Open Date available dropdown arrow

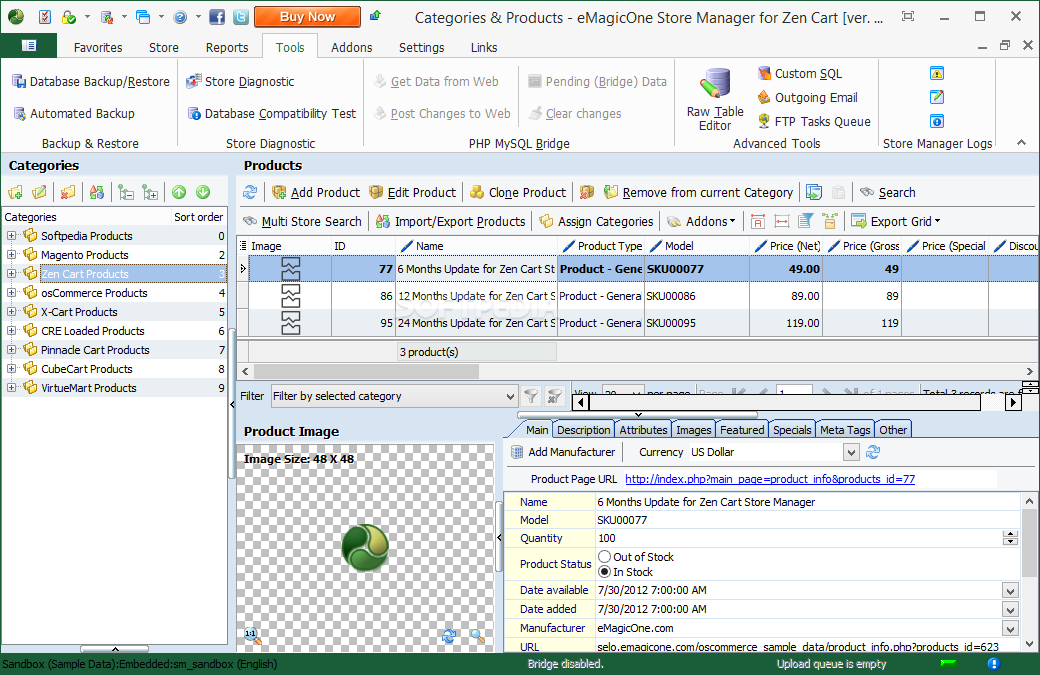pyautogui.click(x=1010, y=591)
